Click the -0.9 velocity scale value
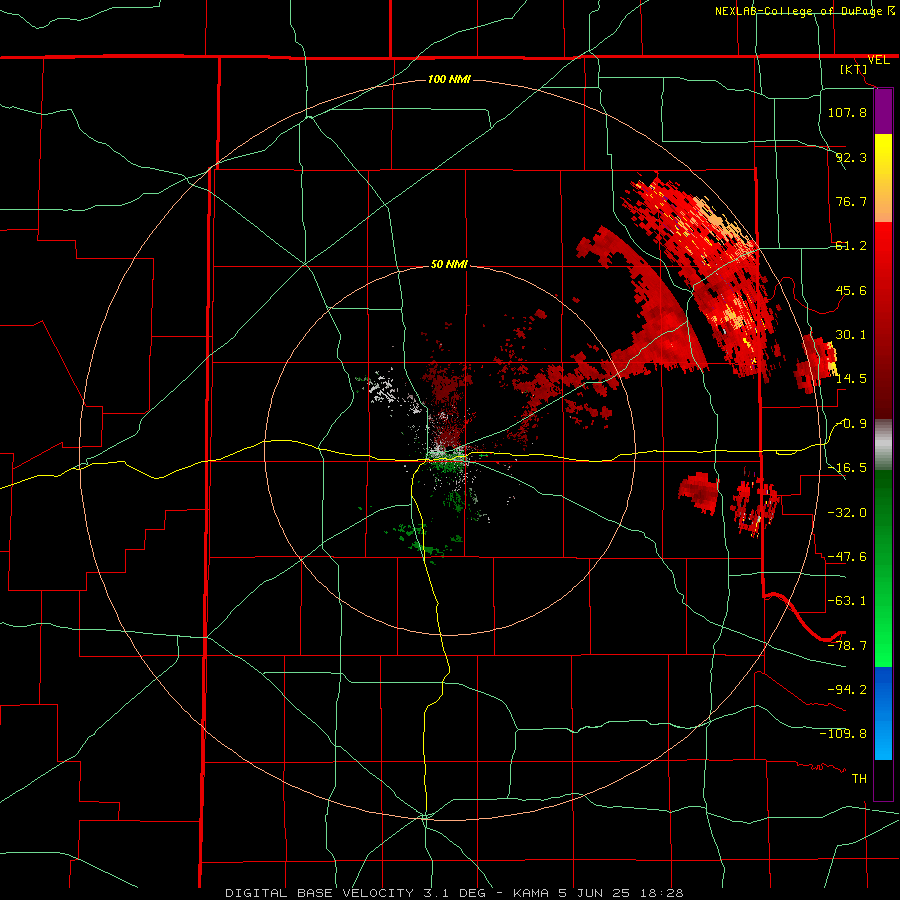Viewport: 900px width, 900px height. pos(851,424)
